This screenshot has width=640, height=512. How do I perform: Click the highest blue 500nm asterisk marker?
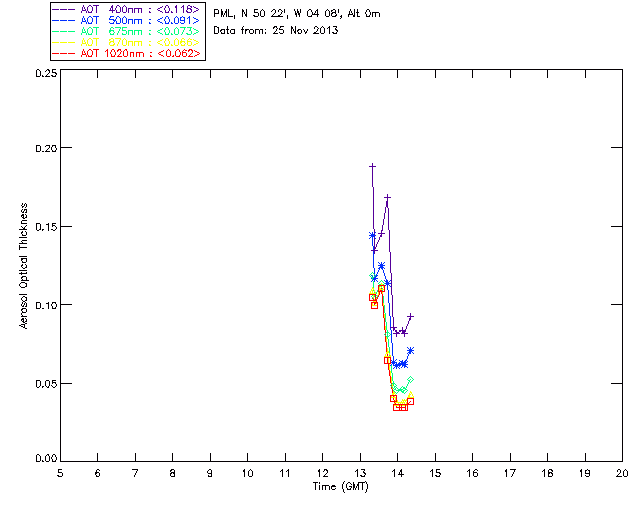click(x=372, y=236)
